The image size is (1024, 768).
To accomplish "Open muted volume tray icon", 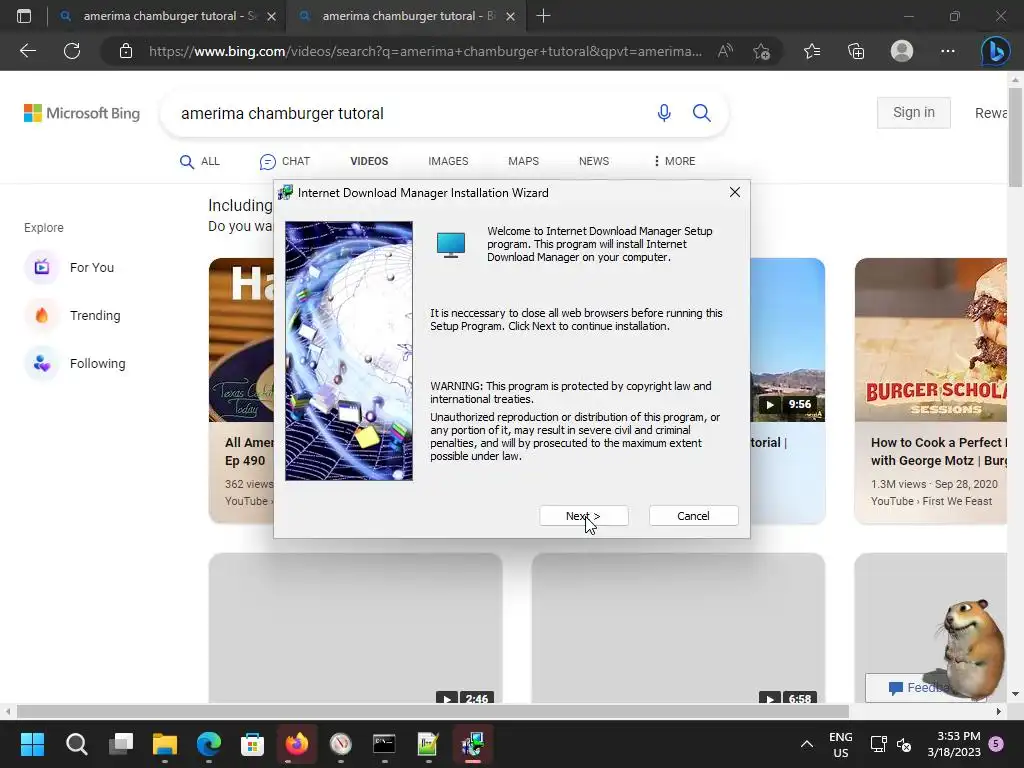I will pos(904,744).
